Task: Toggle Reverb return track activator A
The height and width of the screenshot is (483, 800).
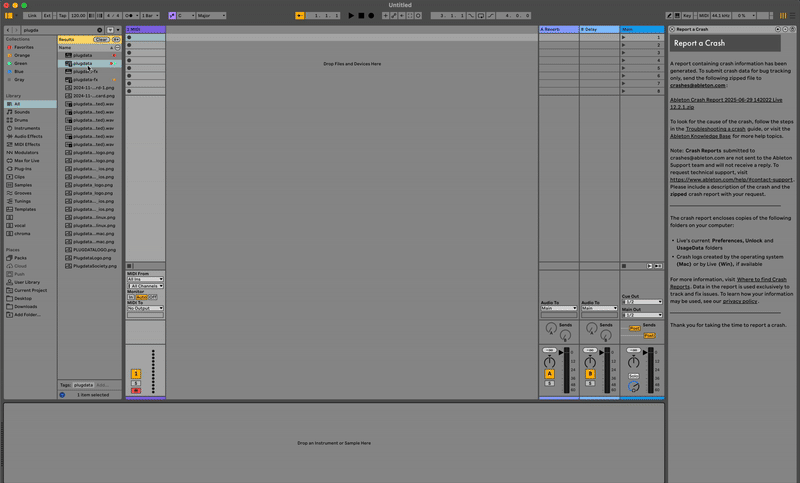Action: pos(549,374)
